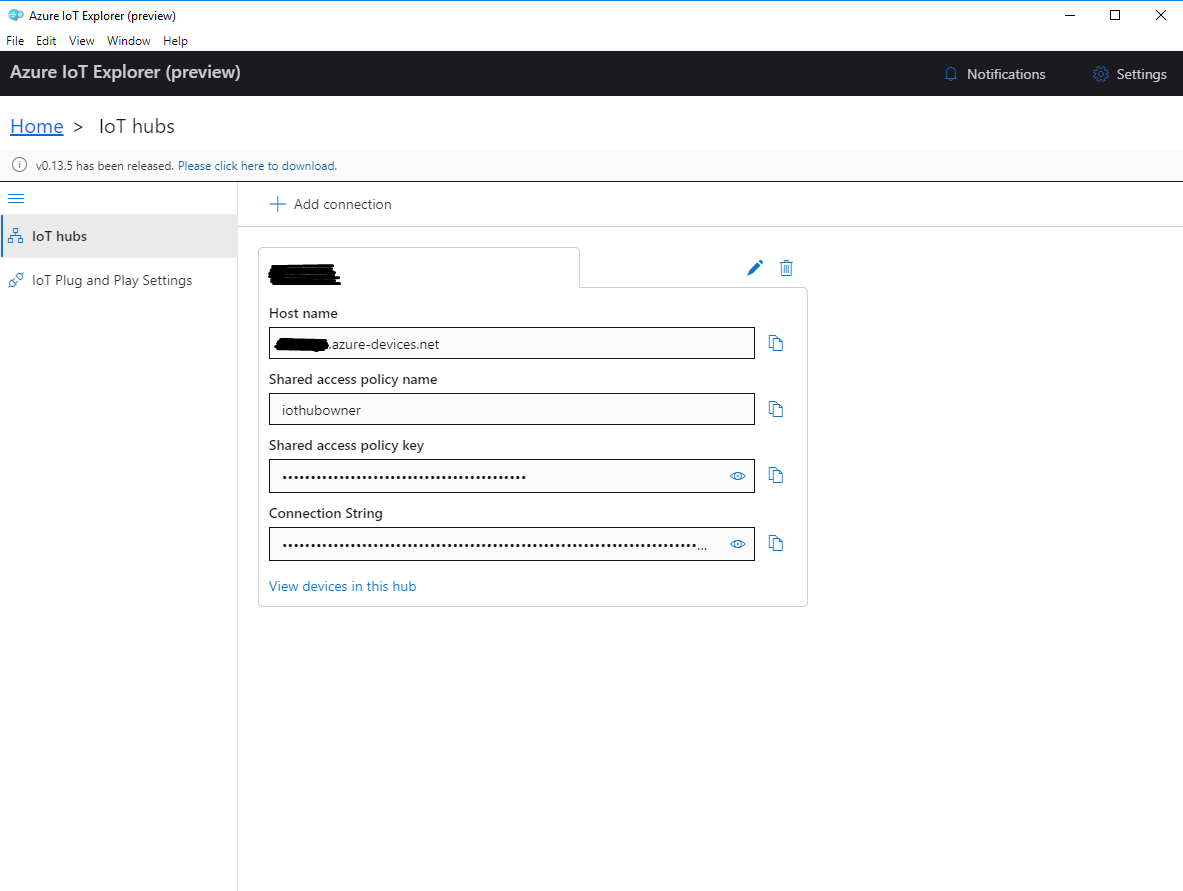Edit the hub connection with pencil icon
Screen dimensions: 1183x891
coord(754,268)
